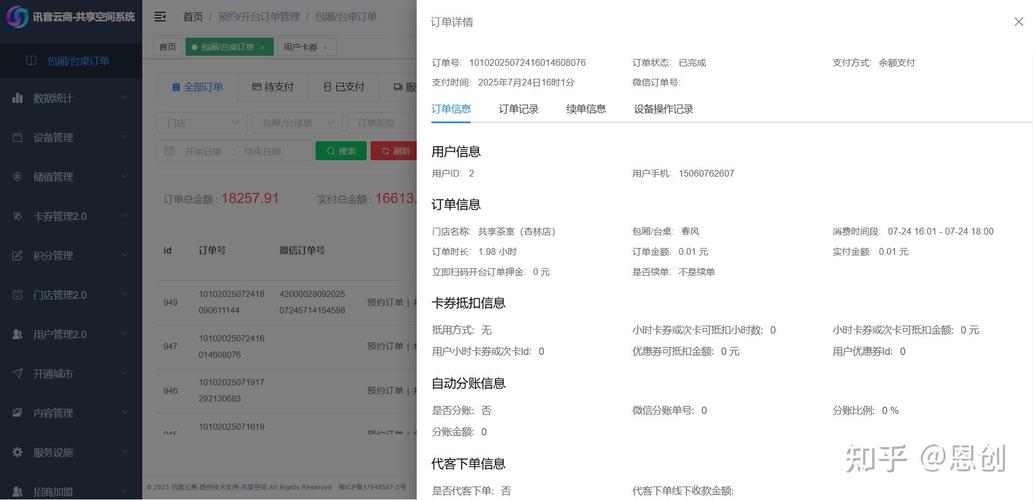
Task: Click the 储值管理 sidebar icon
Action: click(x=18, y=177)
